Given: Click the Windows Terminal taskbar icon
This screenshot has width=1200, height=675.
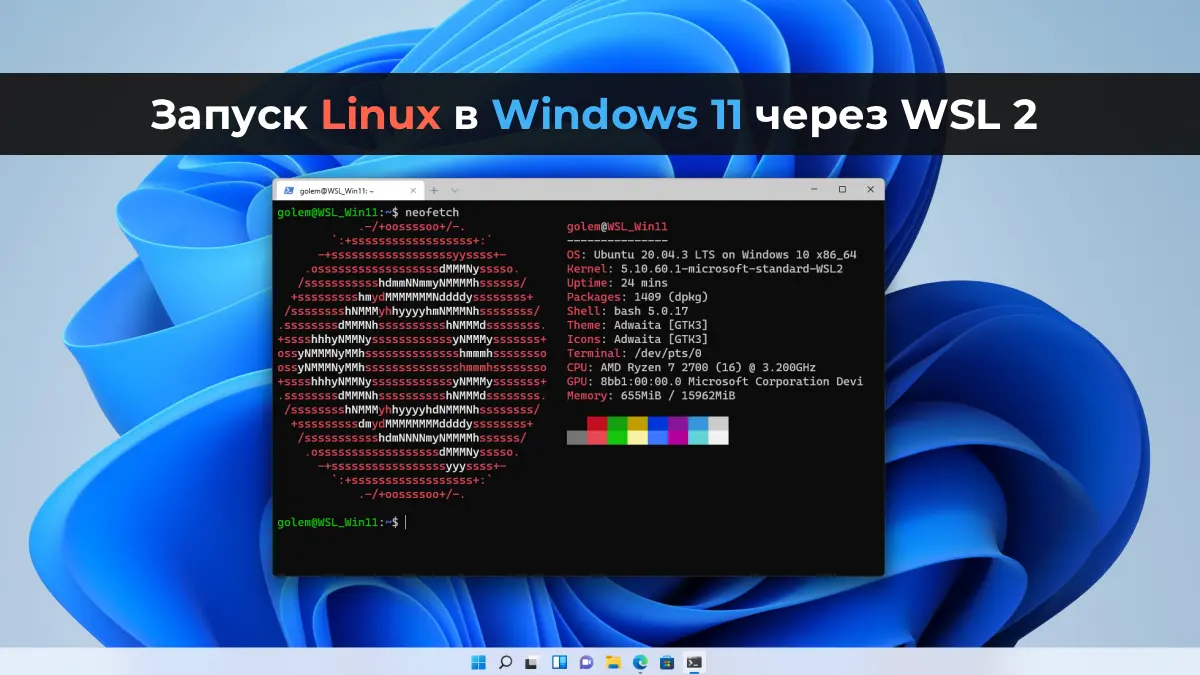Looking at the screenshot, I should pos(694,662).
